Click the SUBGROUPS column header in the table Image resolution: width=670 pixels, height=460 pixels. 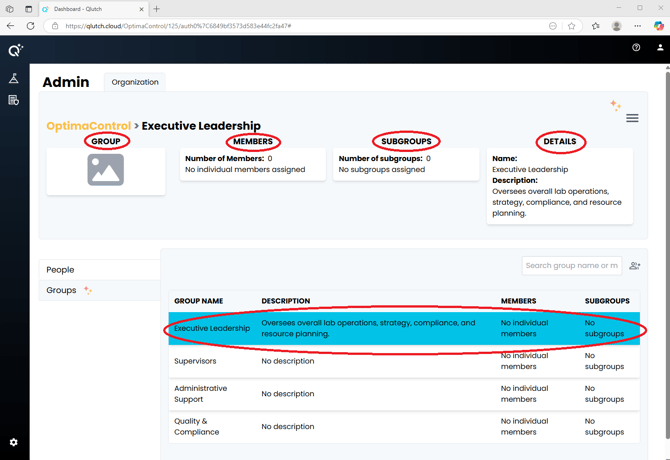[x=607, y=301]
